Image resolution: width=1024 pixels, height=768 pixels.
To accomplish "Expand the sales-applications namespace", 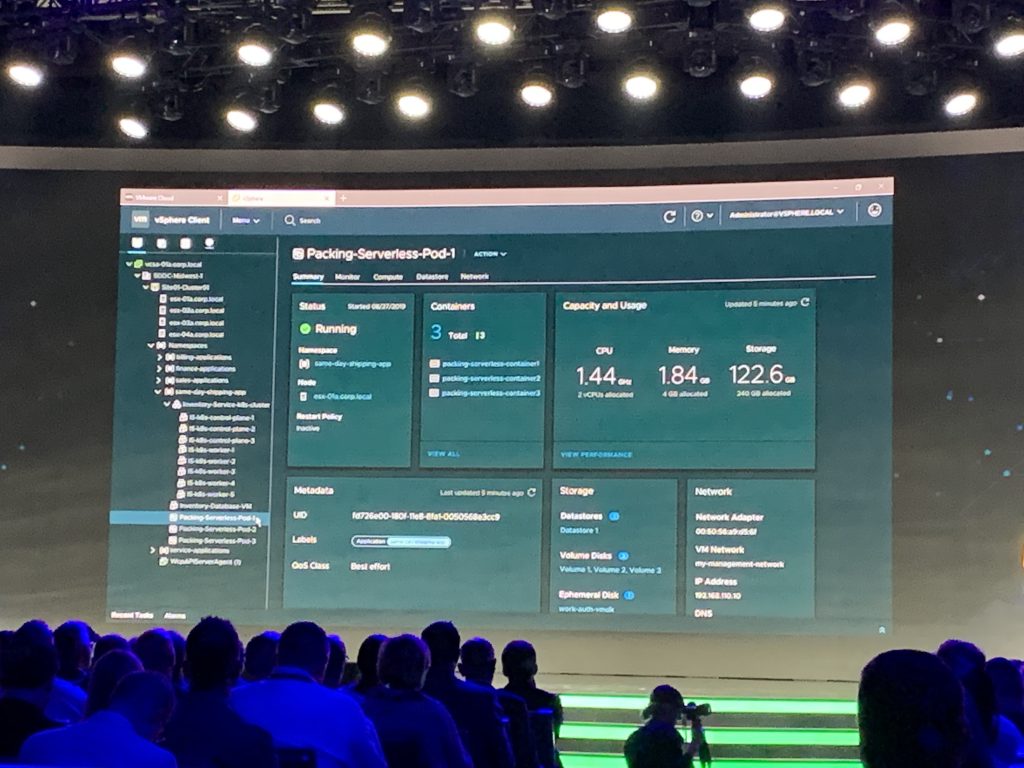I will 159,380.
